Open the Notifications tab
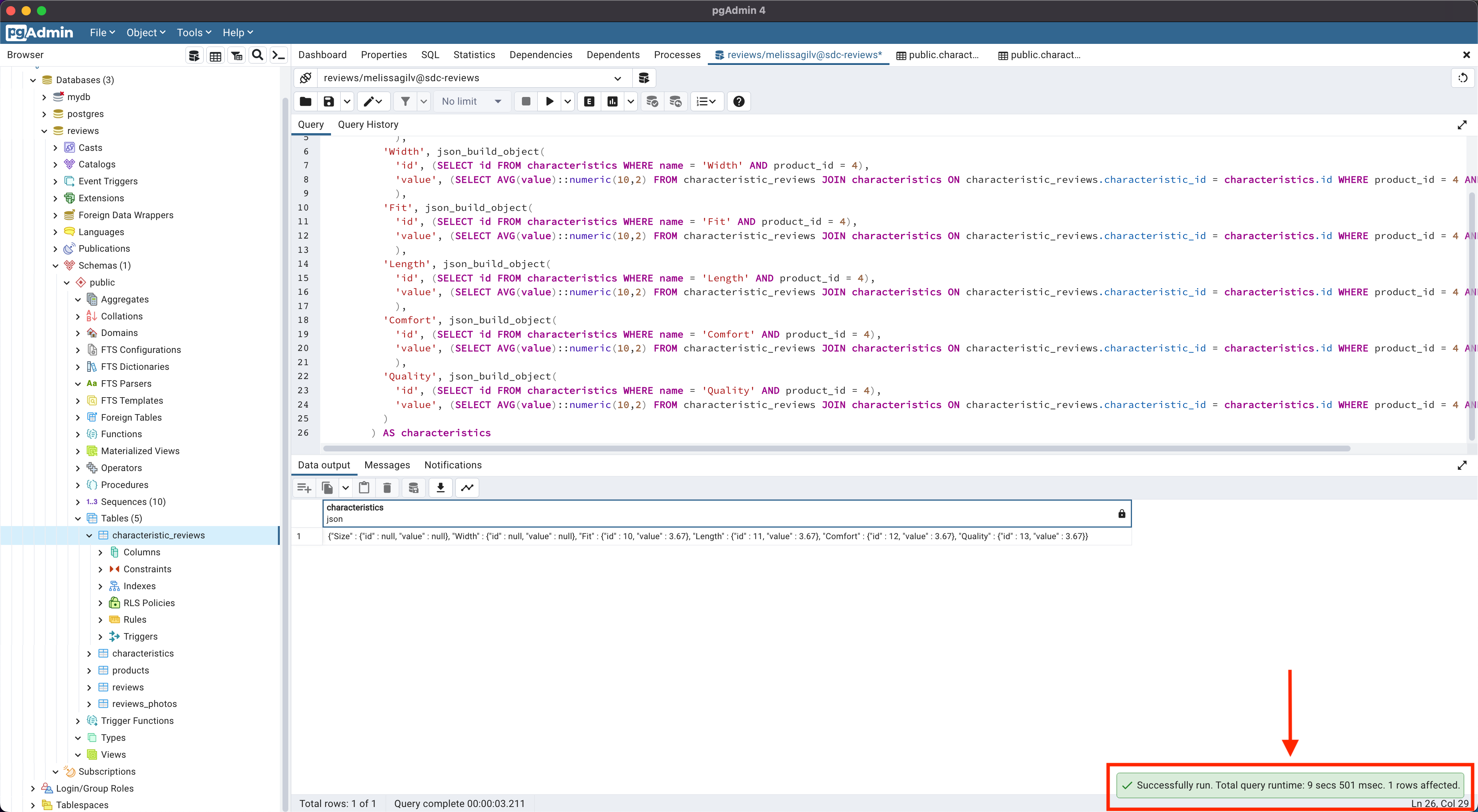 click(453, 465)
